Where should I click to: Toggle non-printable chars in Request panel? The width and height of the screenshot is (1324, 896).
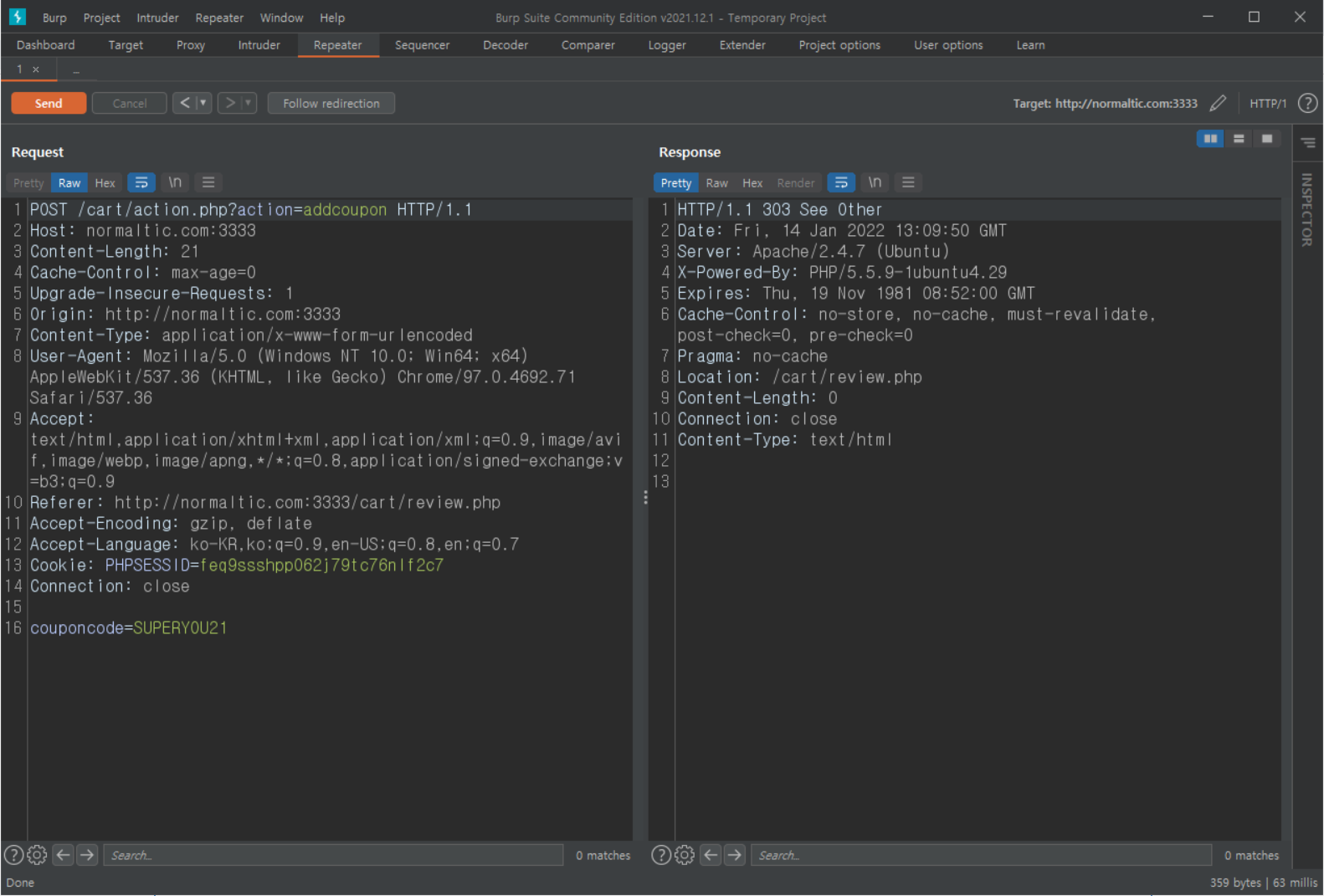pos(175,182)
